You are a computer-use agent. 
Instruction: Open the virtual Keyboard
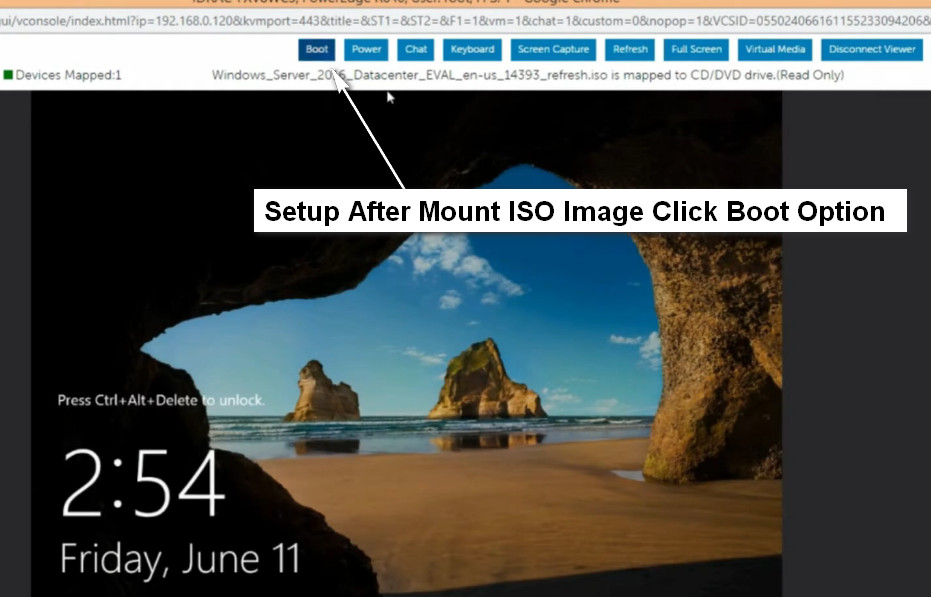pos(472,49)
